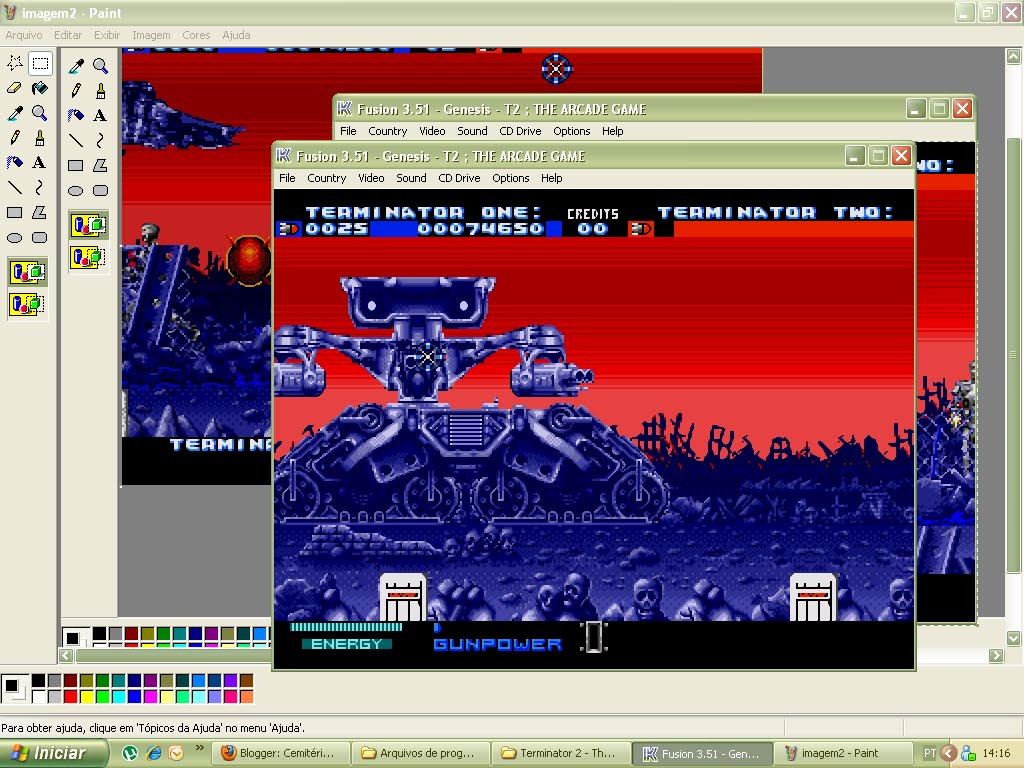Open CD Drive menu in front Fusion window
The width and height of the screenshot is (1024, 768).
pyautogui.click(x=459, y=178)
